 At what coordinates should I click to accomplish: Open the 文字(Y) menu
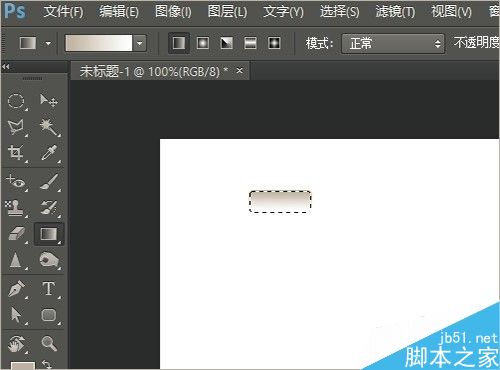coord(284,12)
